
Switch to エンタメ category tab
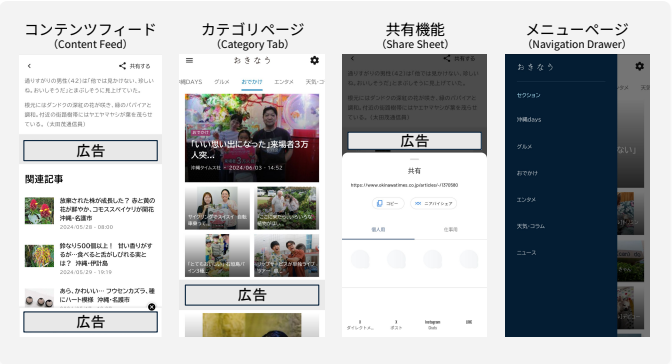[x=284, y=82]
